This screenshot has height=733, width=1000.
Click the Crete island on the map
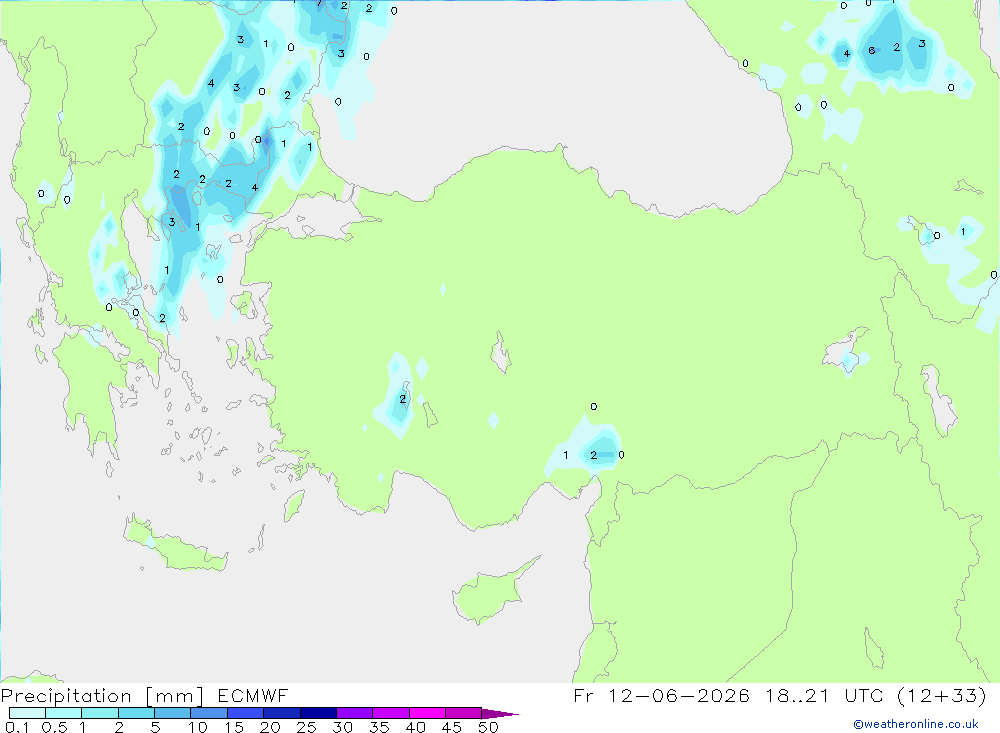click(175, 545)
